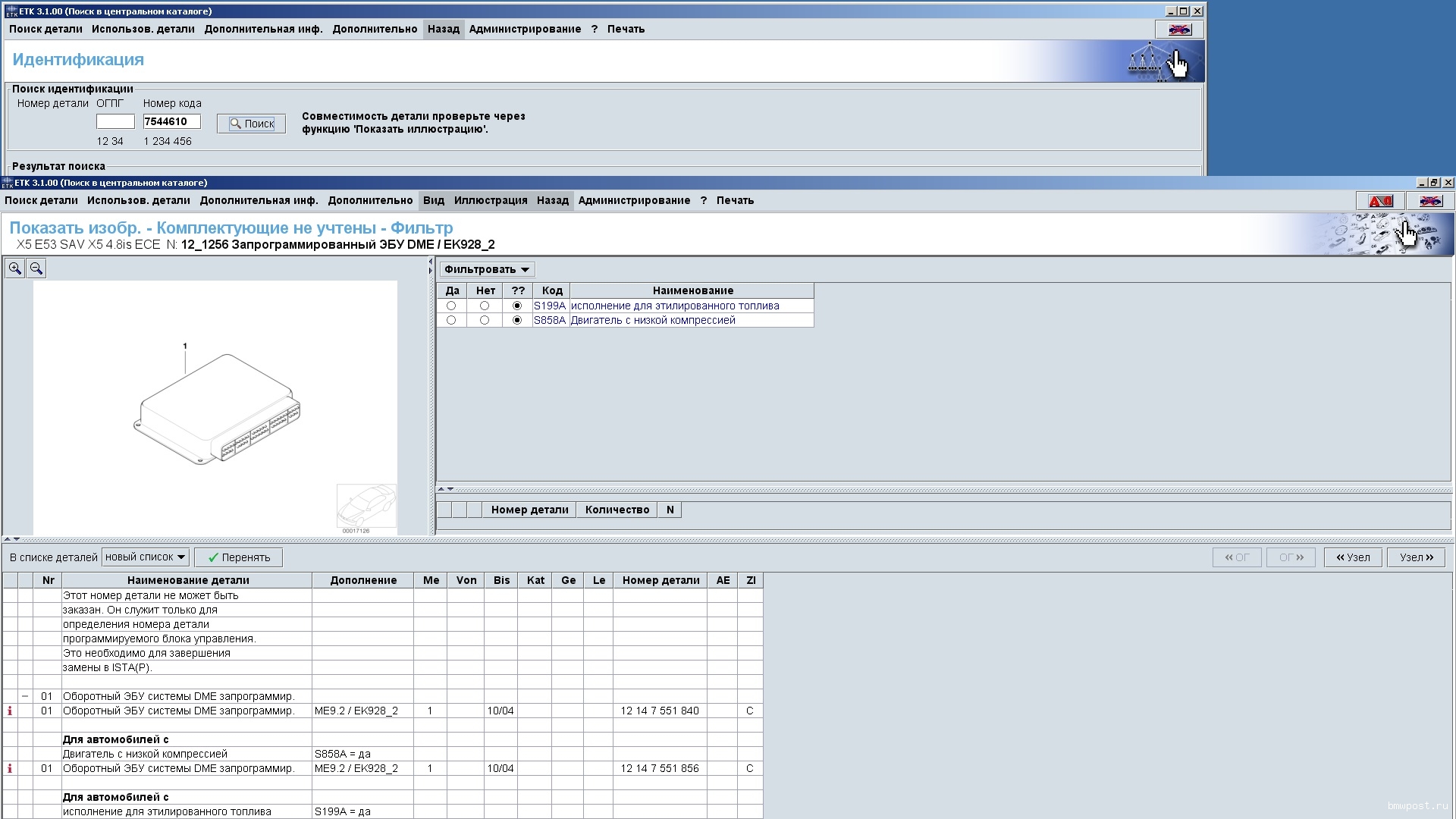The width and height of the screenshot is (1456, 819).
Task: Click the Перенять button
Action: (x=238, y=557)
